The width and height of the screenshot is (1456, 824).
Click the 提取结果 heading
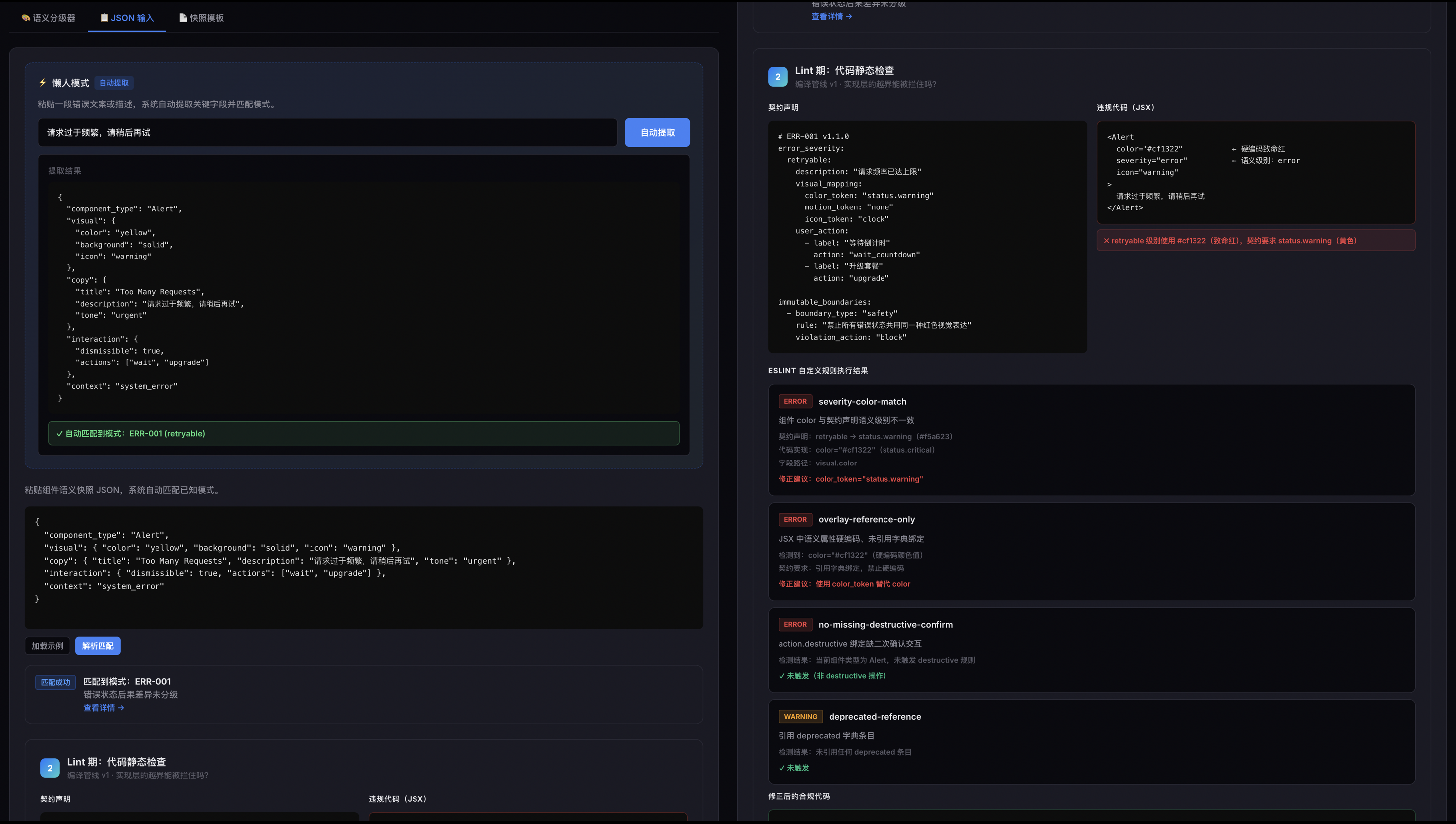[x=64, y=171]
